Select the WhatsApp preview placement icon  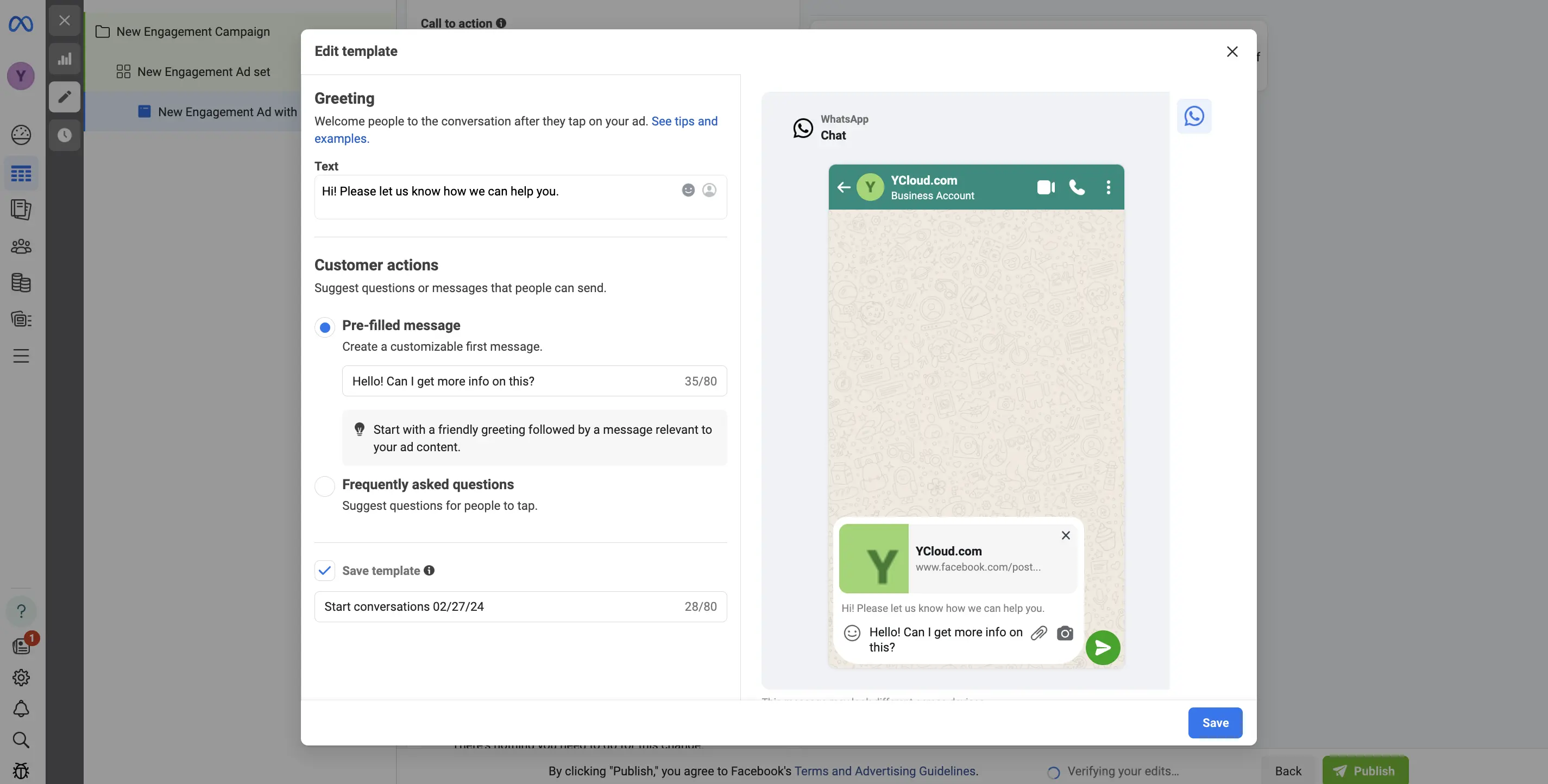pos(1193,116)
